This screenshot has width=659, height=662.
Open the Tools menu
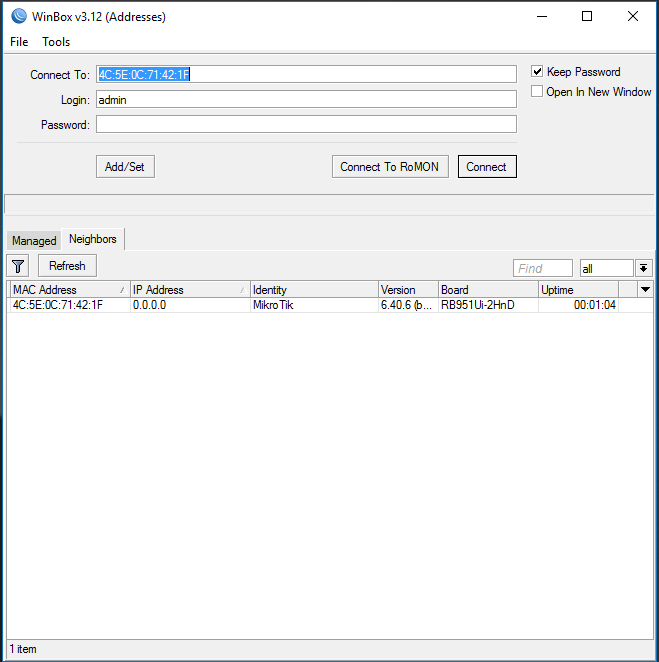(x=56, y=42)
